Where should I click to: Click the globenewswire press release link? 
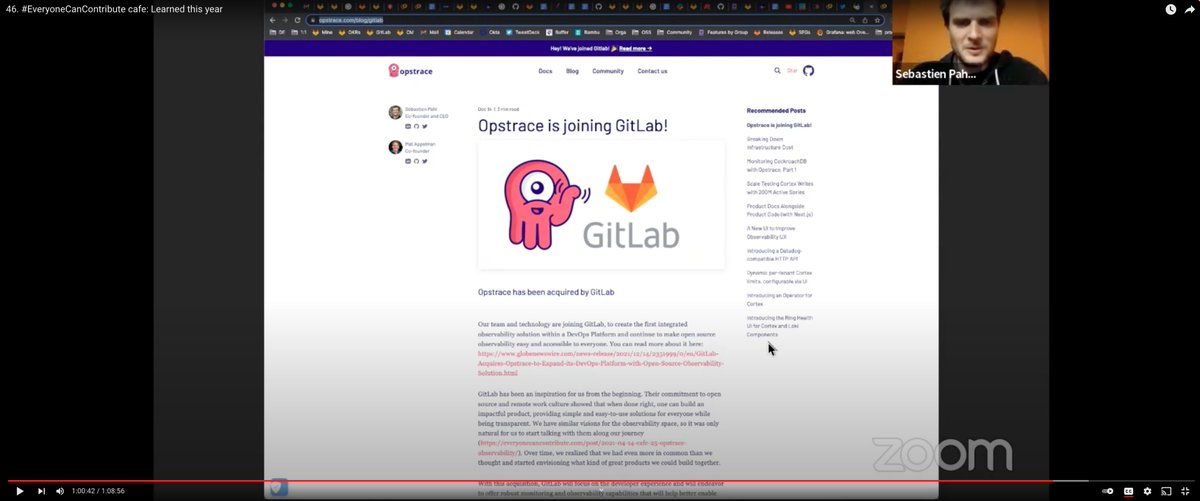600,362
